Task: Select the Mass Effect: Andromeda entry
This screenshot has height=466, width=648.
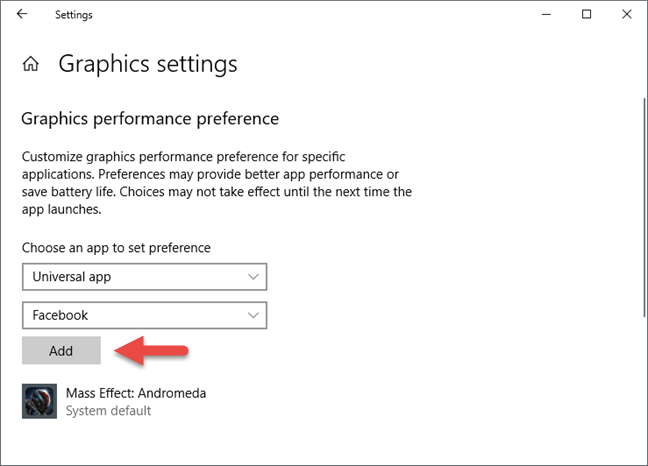Action: [114, 401]
